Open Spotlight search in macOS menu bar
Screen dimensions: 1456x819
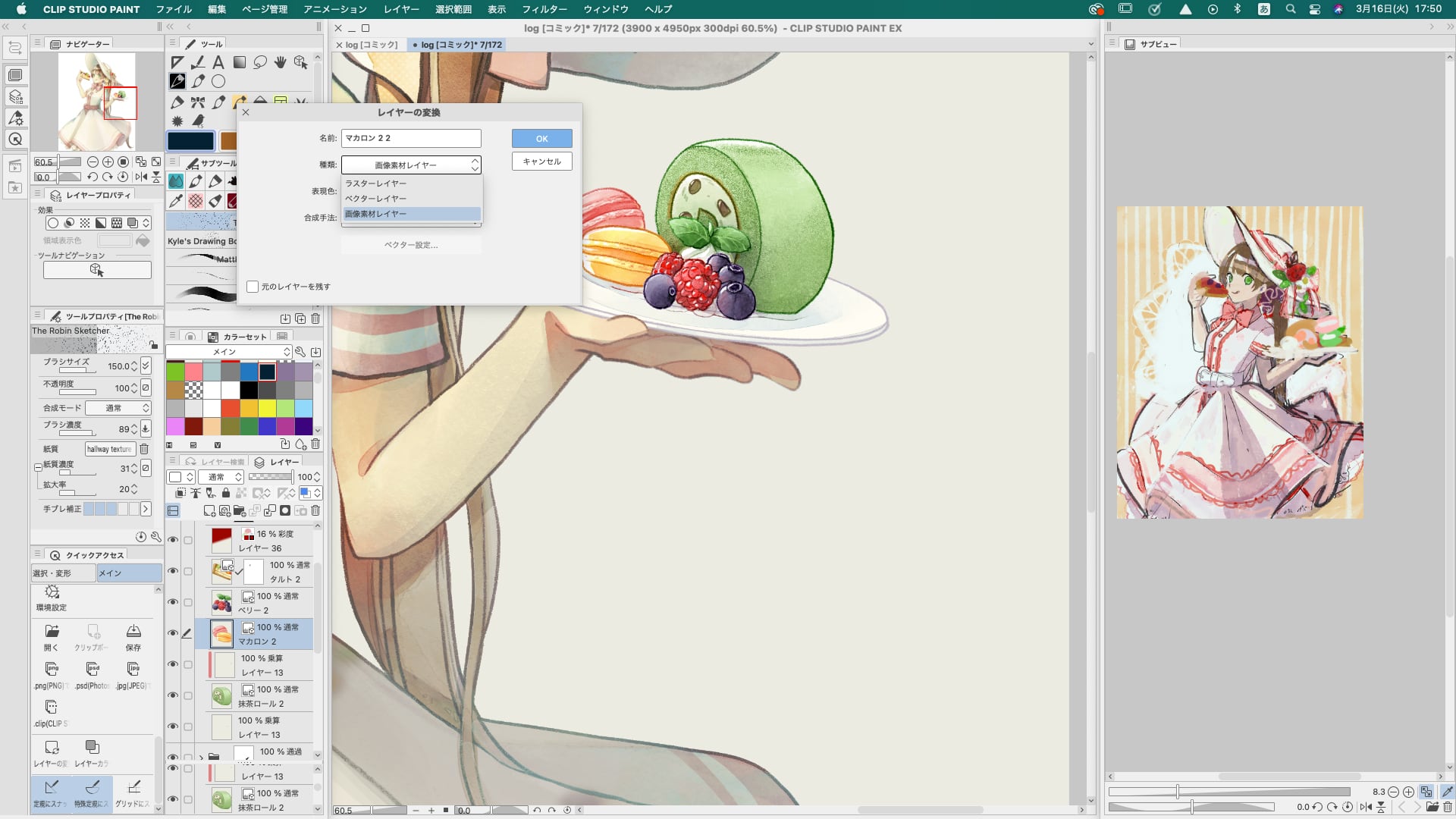1290,9
